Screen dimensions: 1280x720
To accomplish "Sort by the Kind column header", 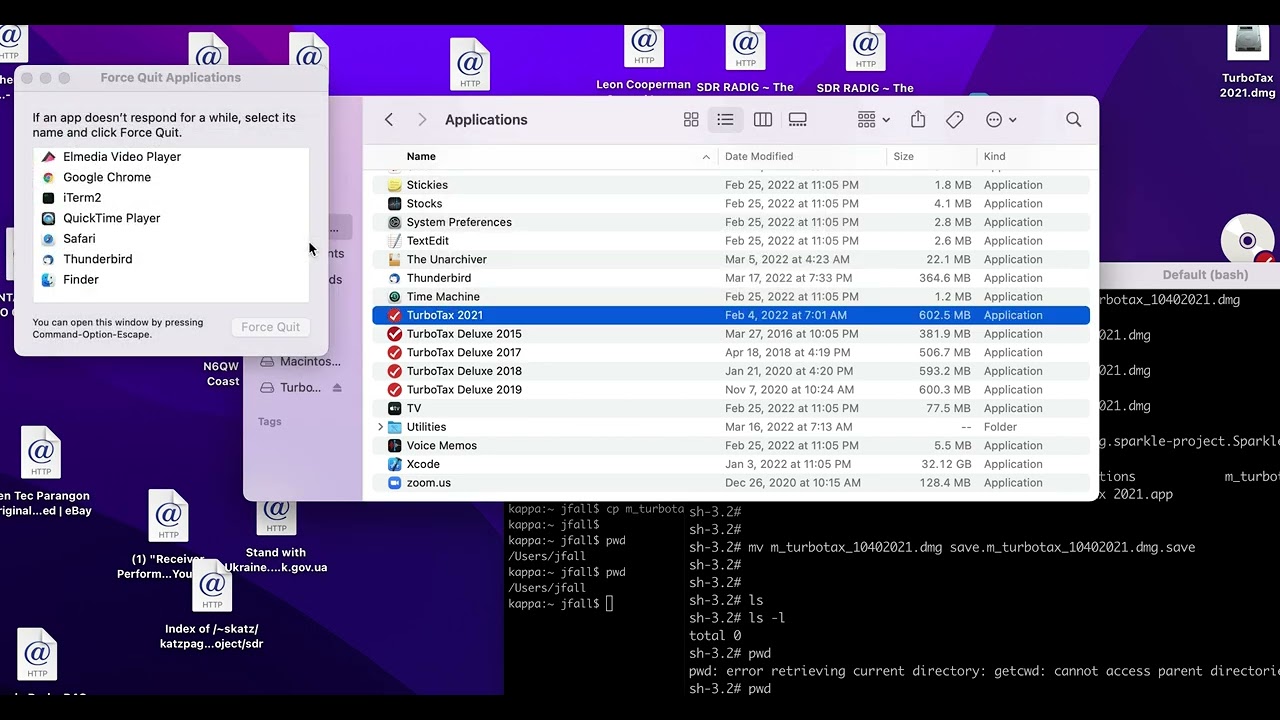I will point(995,157).
